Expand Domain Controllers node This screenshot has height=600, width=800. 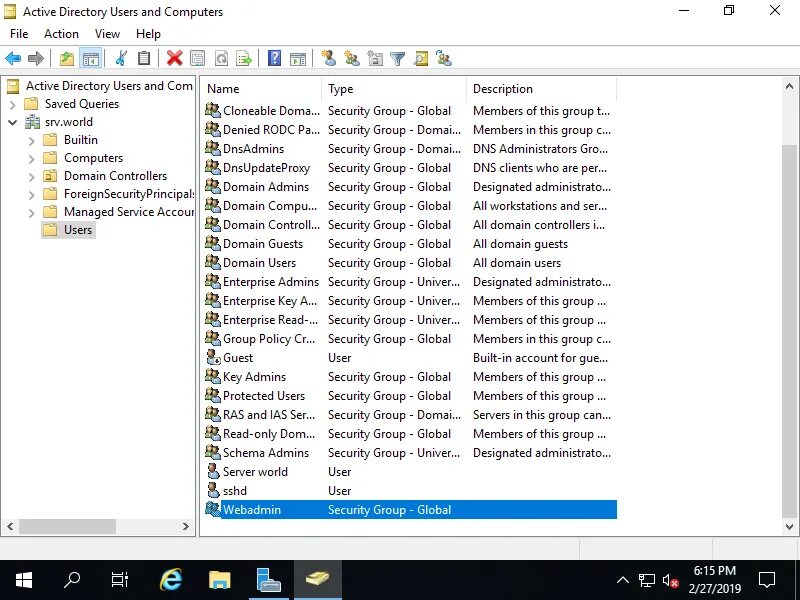pos(32,177)
